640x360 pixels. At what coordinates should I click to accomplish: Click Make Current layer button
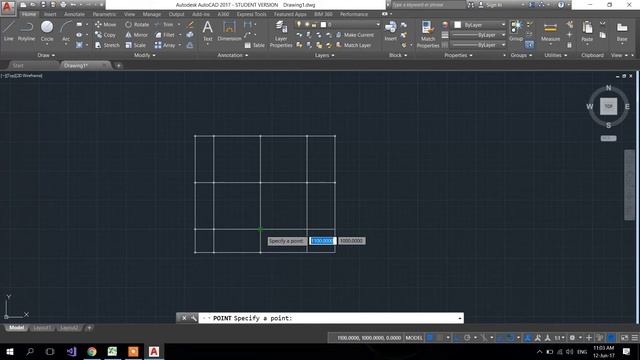click(355, 35)
